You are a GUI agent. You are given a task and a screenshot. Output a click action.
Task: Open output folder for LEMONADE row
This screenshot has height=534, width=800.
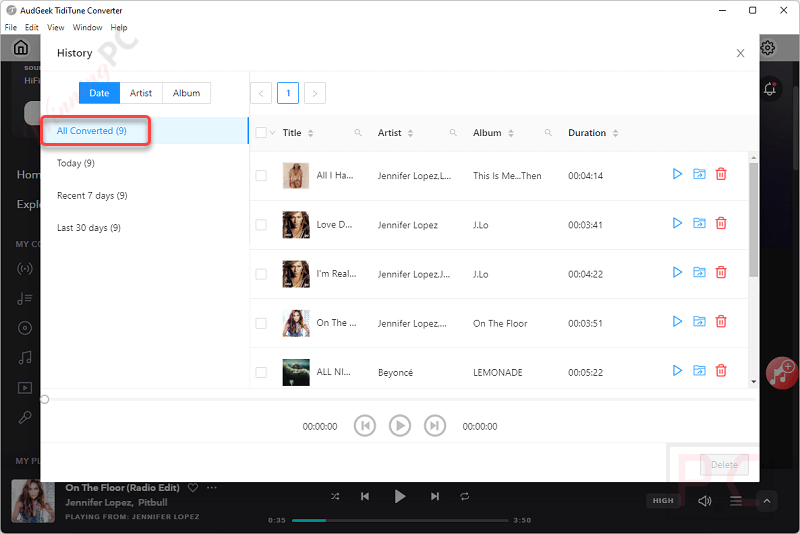699,370
